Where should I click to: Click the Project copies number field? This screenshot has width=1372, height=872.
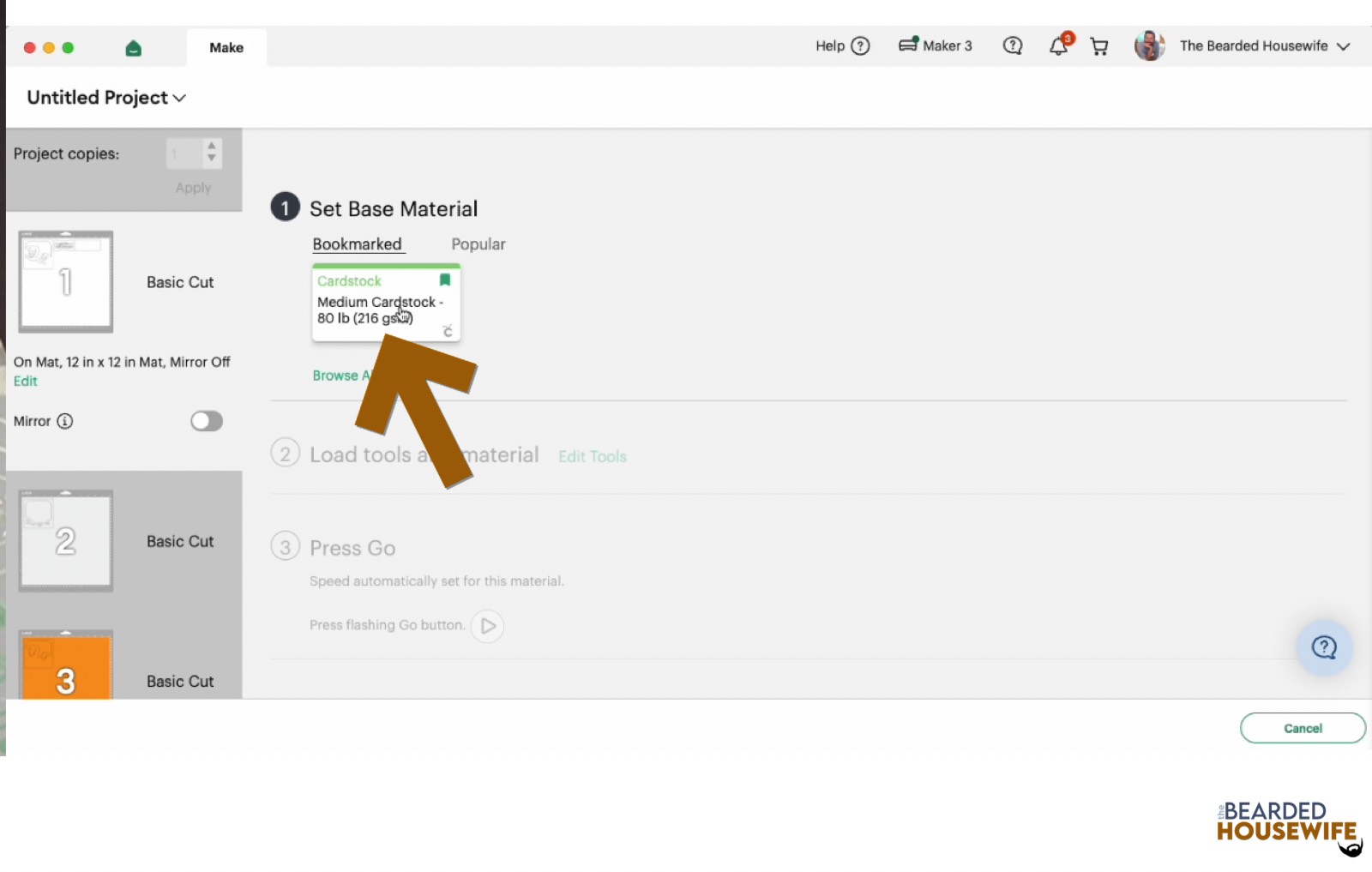(184, 153)
